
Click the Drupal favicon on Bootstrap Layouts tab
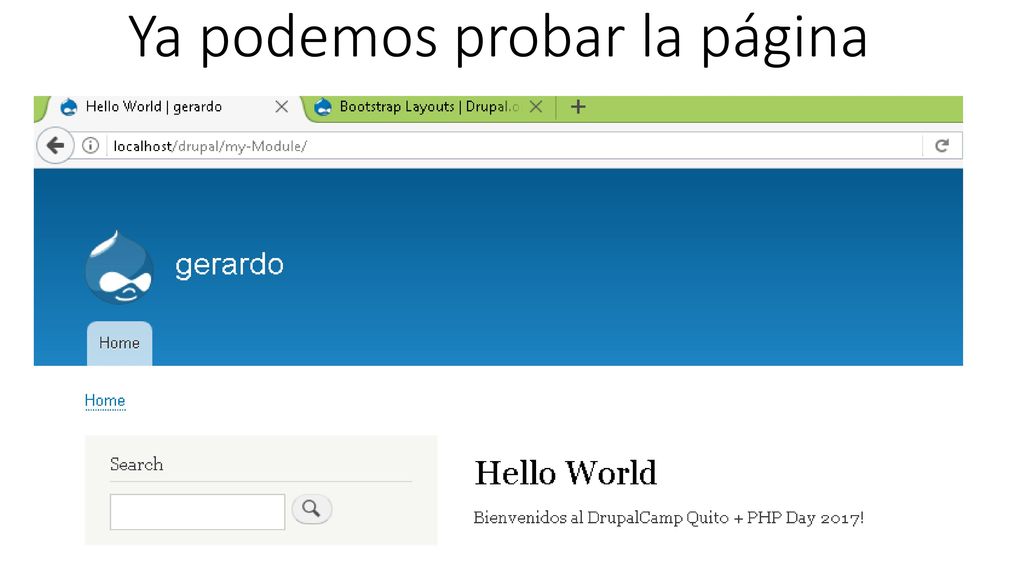(x=323, y=107)
